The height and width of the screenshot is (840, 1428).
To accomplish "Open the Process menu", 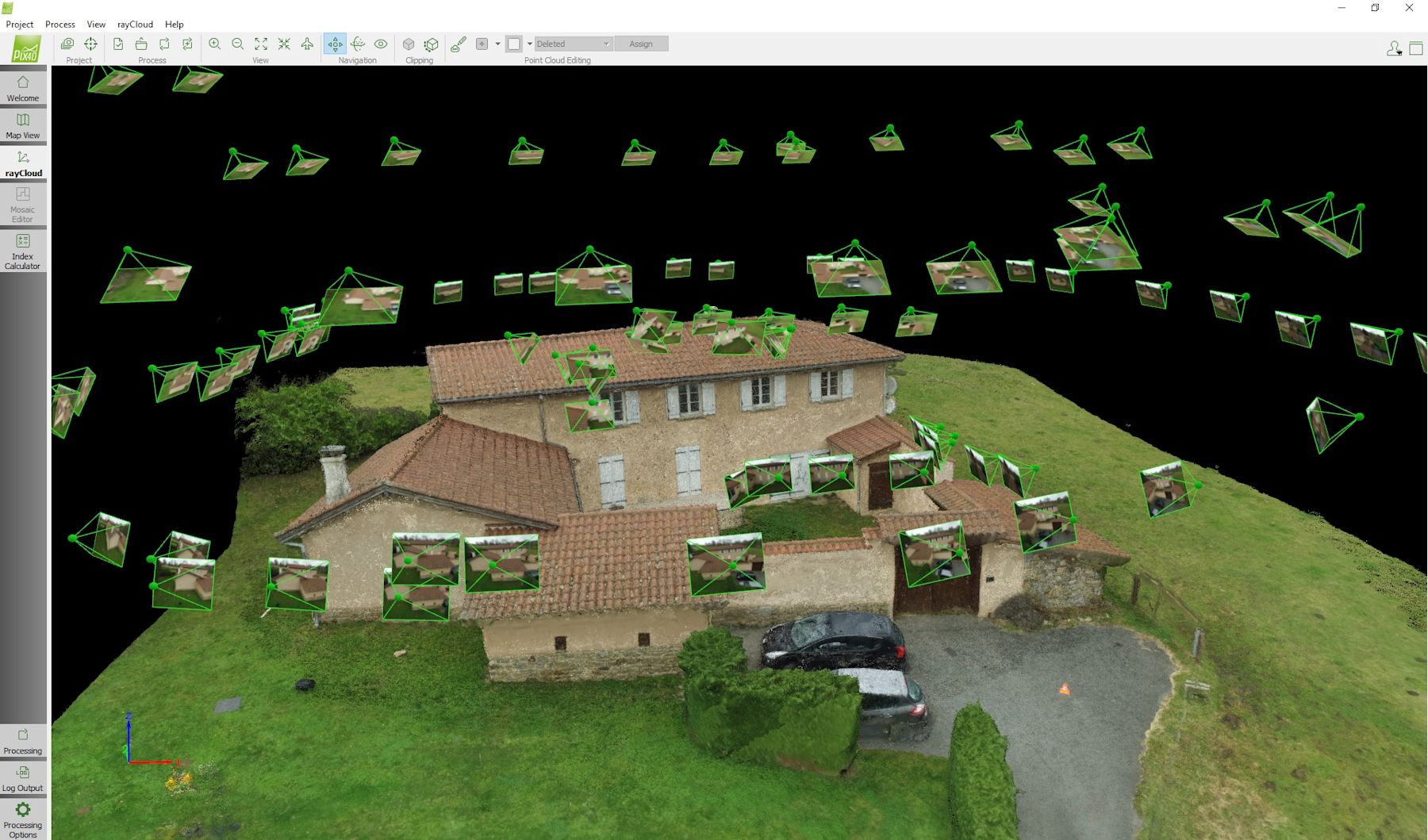I will (x=59, y=25).
